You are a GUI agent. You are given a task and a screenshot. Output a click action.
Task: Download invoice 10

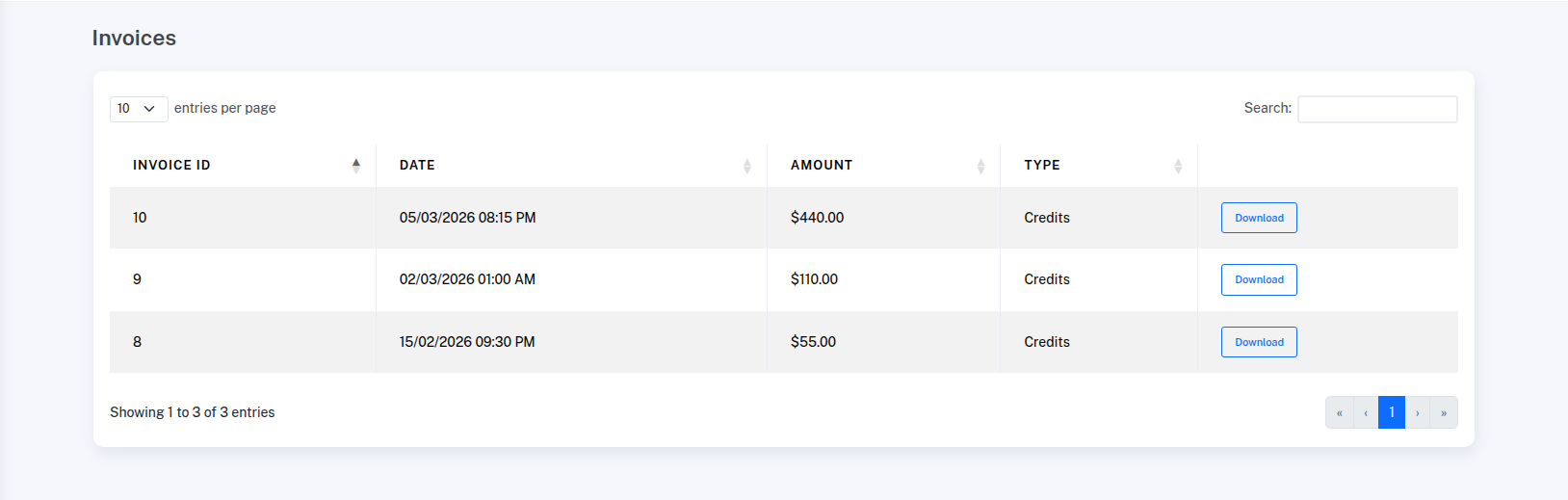click(x=1259, y=218)
